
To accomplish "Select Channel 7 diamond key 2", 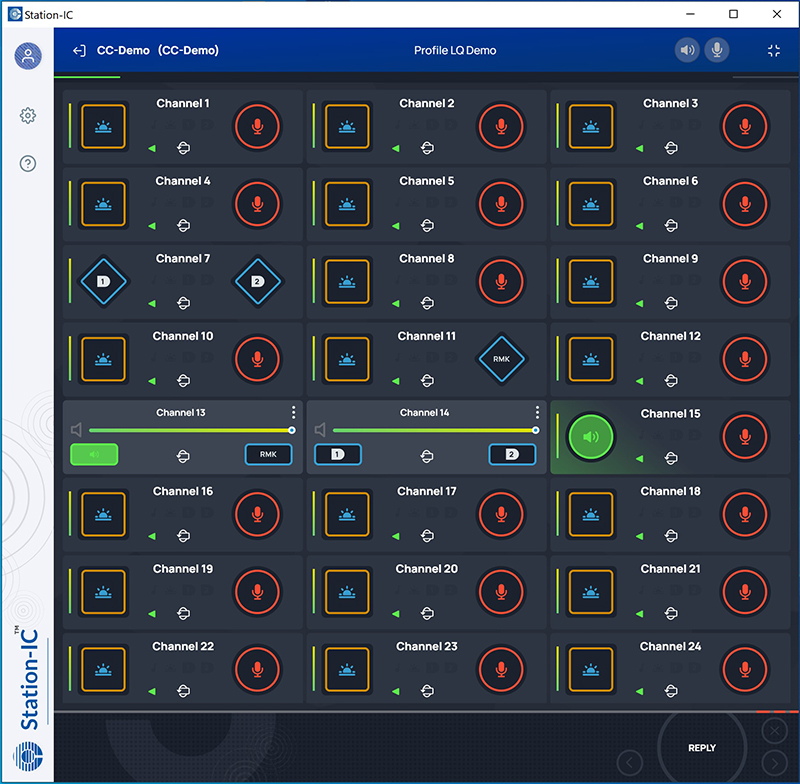I will pos(258,282).
